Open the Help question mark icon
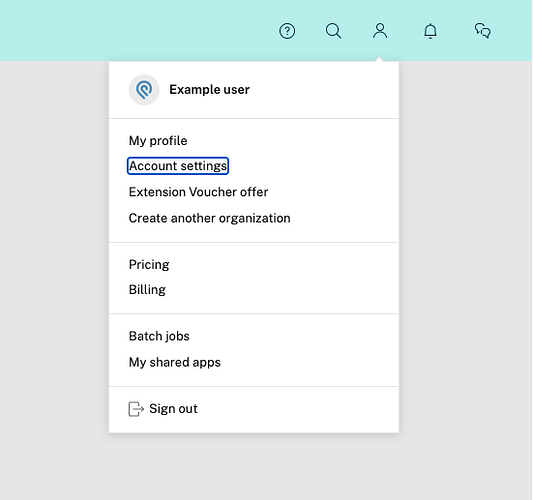The image size is (533, 500). point(287,31)
